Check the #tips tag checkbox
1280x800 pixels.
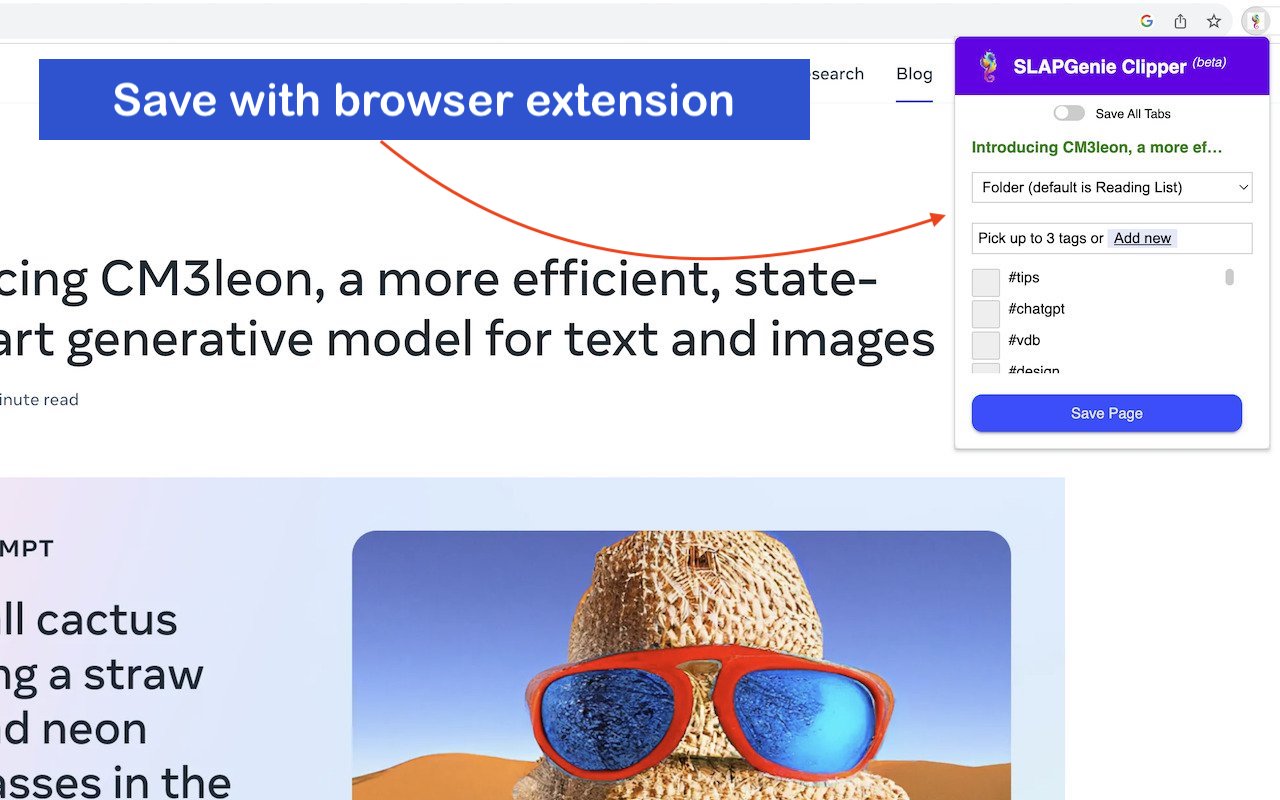(986, 281)
